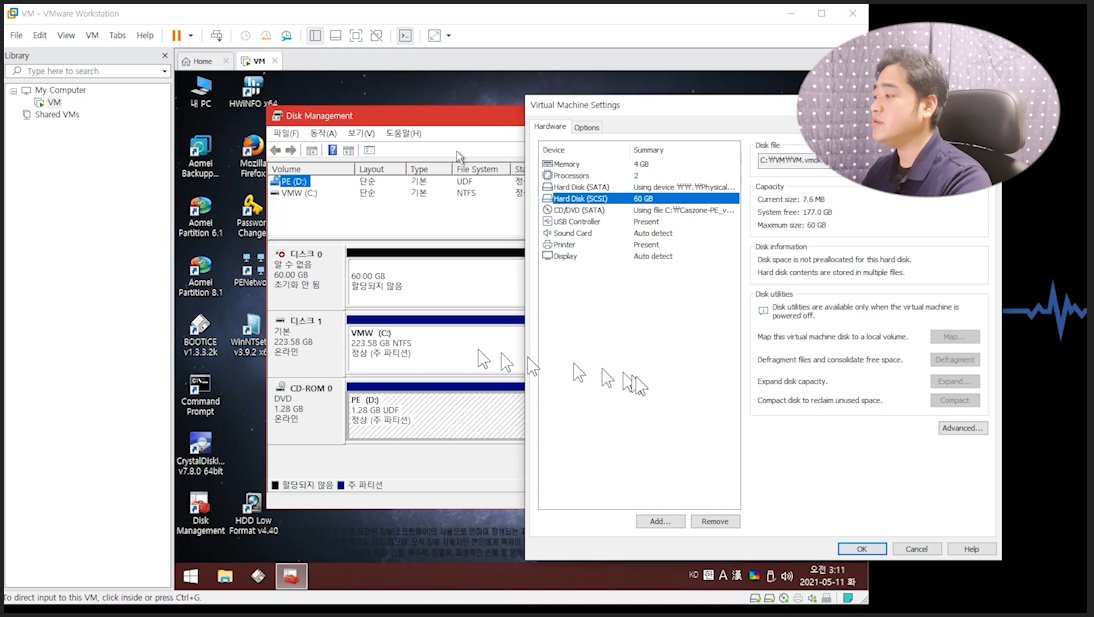The width and height of the screenshot is (1094, 617).
Task: Open the Disk Management desktop icon
Action: pos(200,514)
